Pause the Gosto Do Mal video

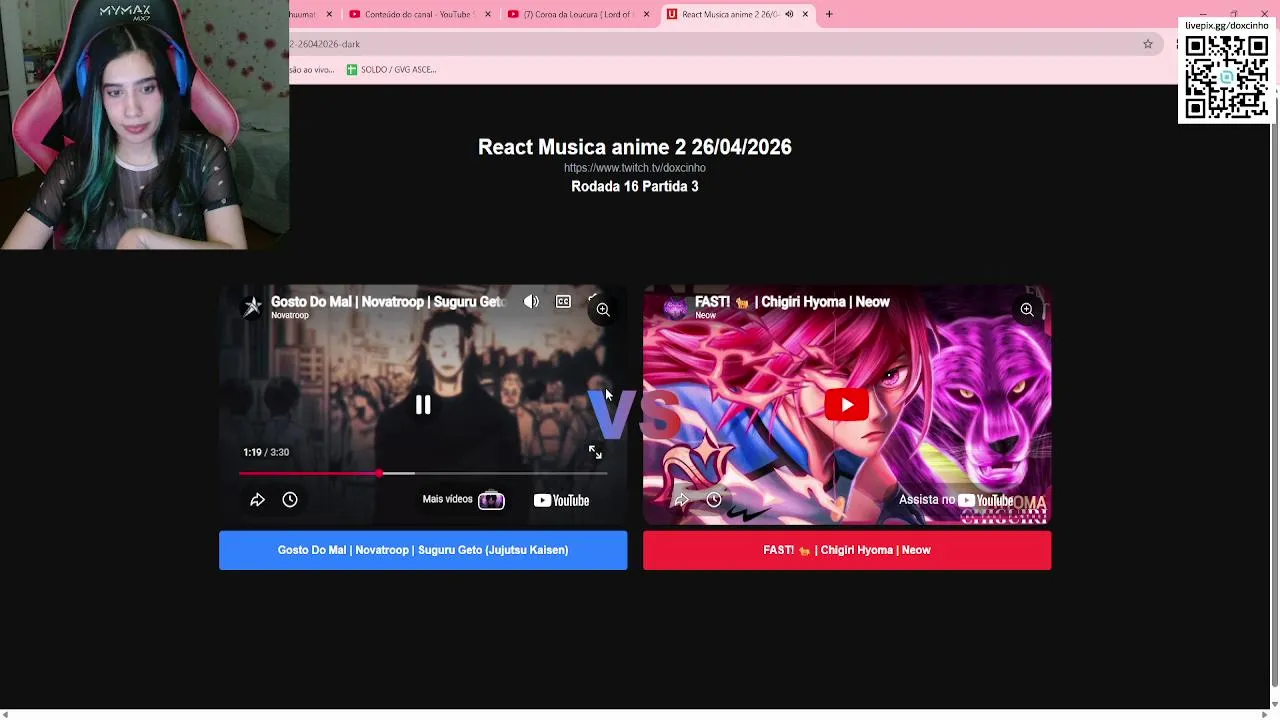click(423, 405)
